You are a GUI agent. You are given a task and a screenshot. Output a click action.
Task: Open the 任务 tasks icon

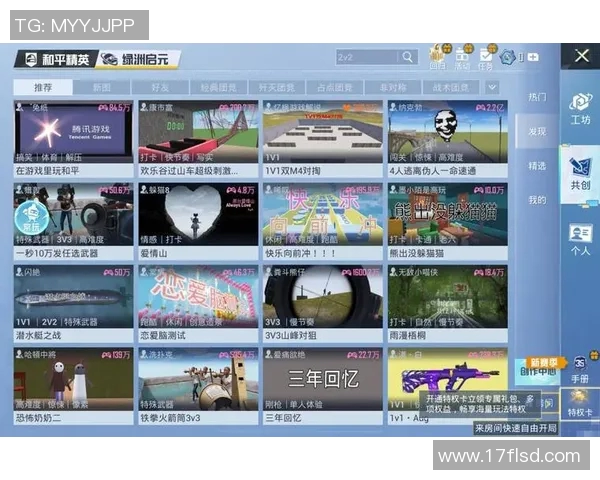tap(485, 57)
